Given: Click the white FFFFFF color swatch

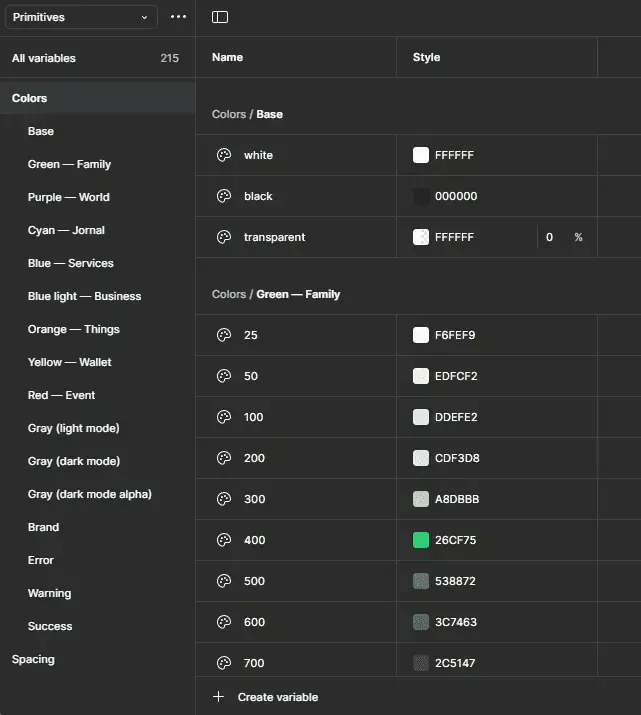Looking at the screenshot, I should pos(421,155).
